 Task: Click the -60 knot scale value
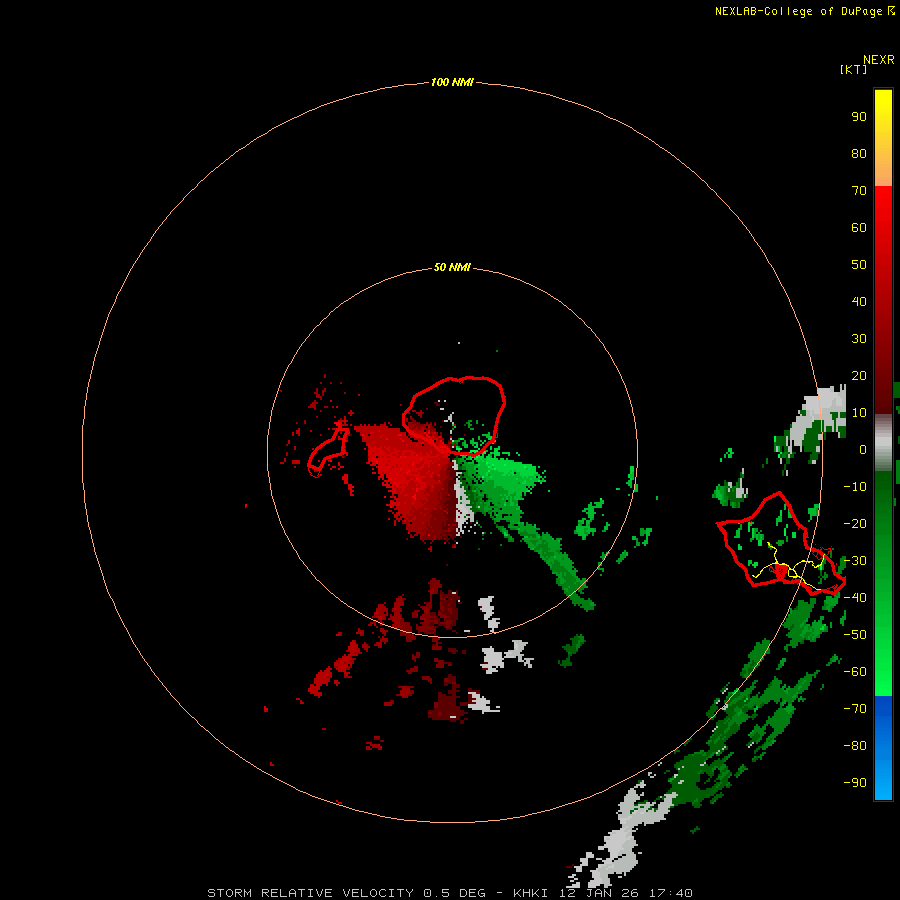(x=855, y=672)
